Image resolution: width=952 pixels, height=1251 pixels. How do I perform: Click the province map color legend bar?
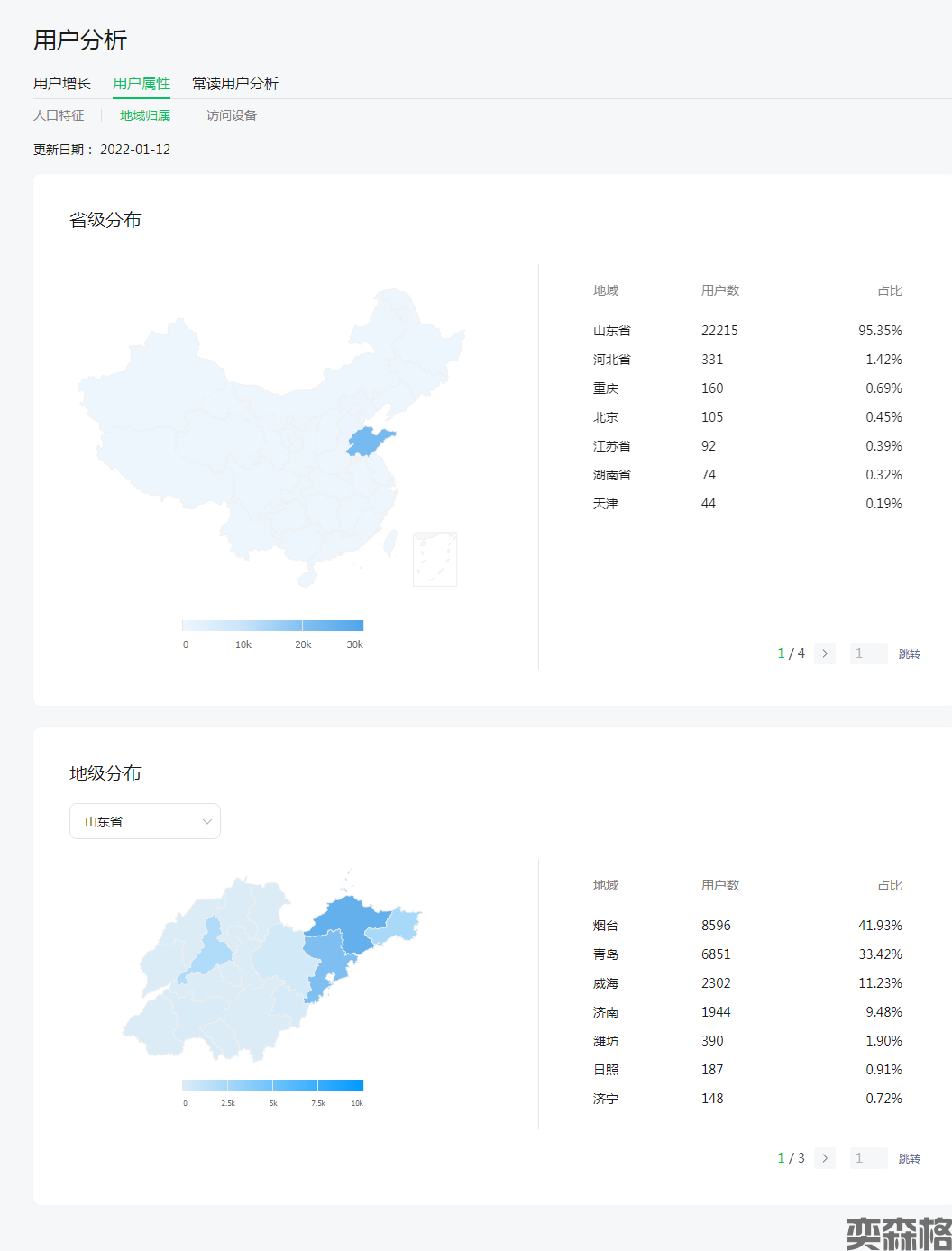272,625
